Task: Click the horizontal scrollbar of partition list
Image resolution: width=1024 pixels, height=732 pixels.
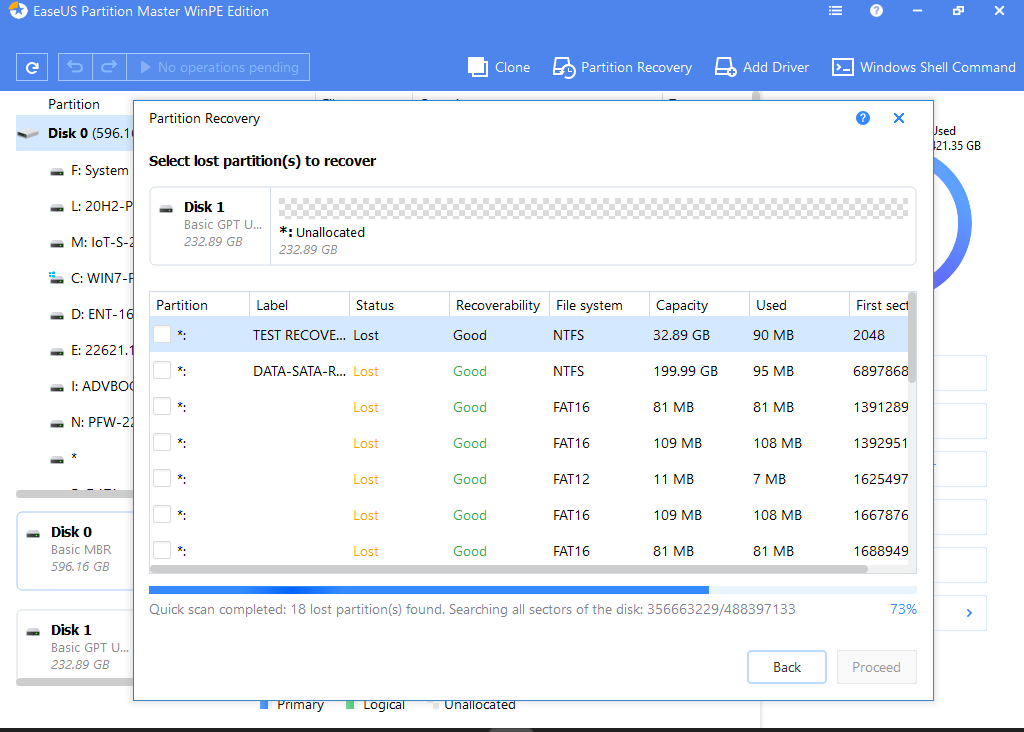Action: coord(509,569)
